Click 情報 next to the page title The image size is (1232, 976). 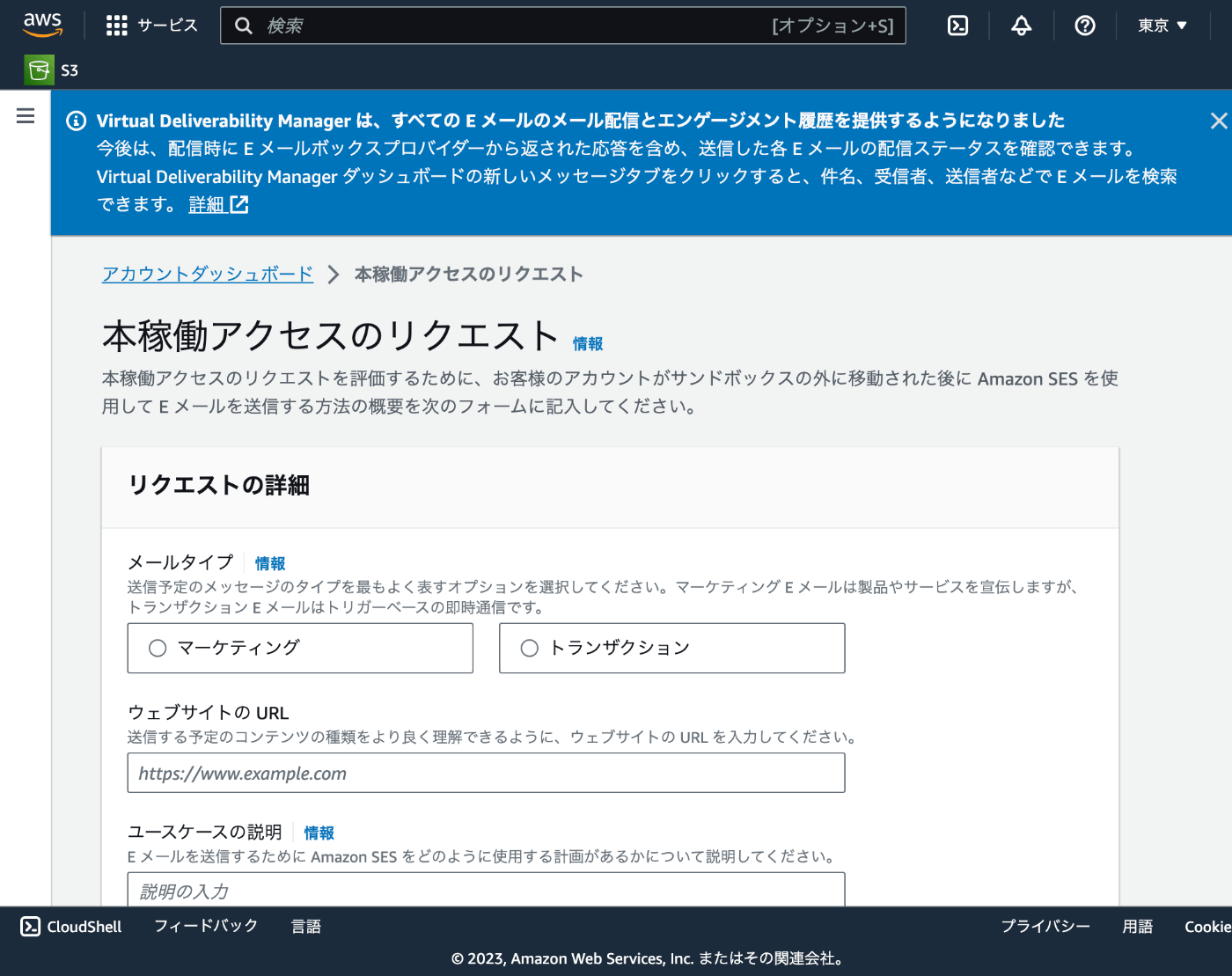tap(588, 344)
